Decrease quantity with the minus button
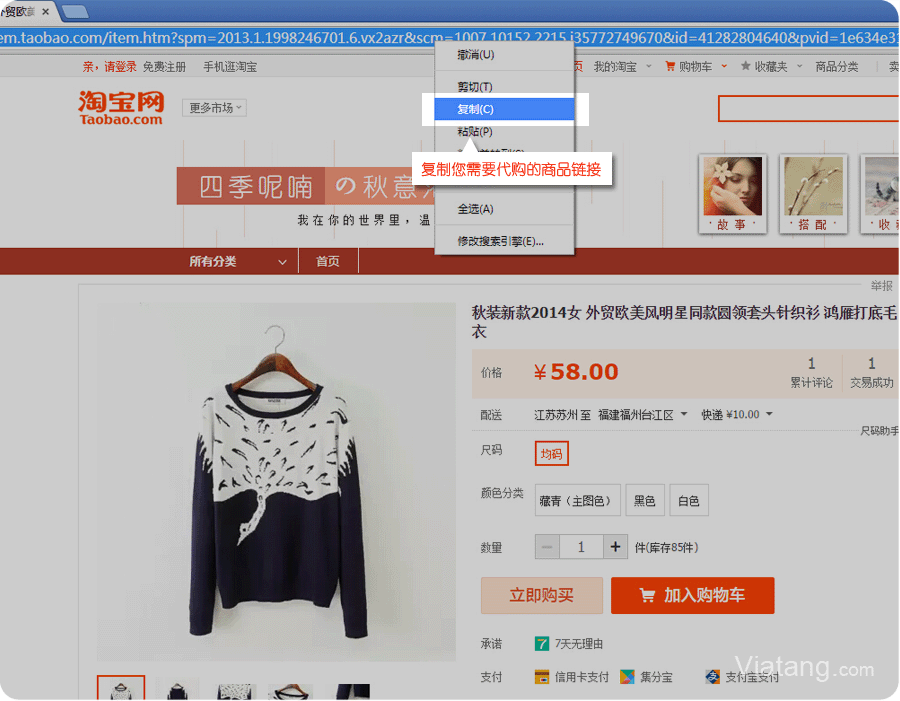This screenshot has height=701, width=900. [x=547, y=547]
